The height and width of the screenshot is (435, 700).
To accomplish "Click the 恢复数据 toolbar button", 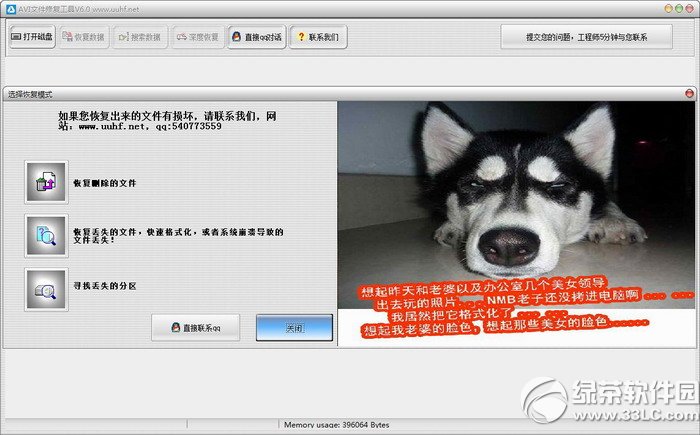I will click(84, 37).
